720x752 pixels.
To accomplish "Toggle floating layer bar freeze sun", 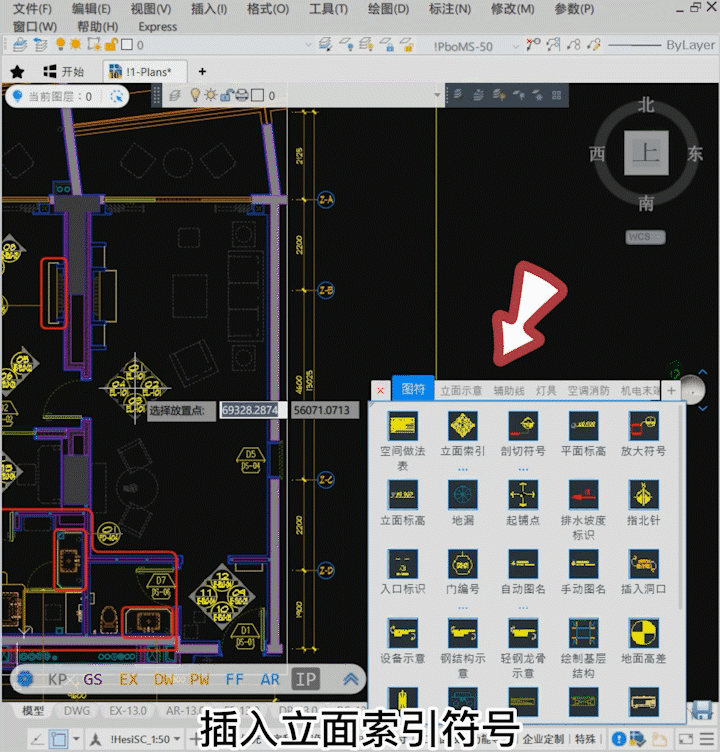I will [x=211, y=95].
